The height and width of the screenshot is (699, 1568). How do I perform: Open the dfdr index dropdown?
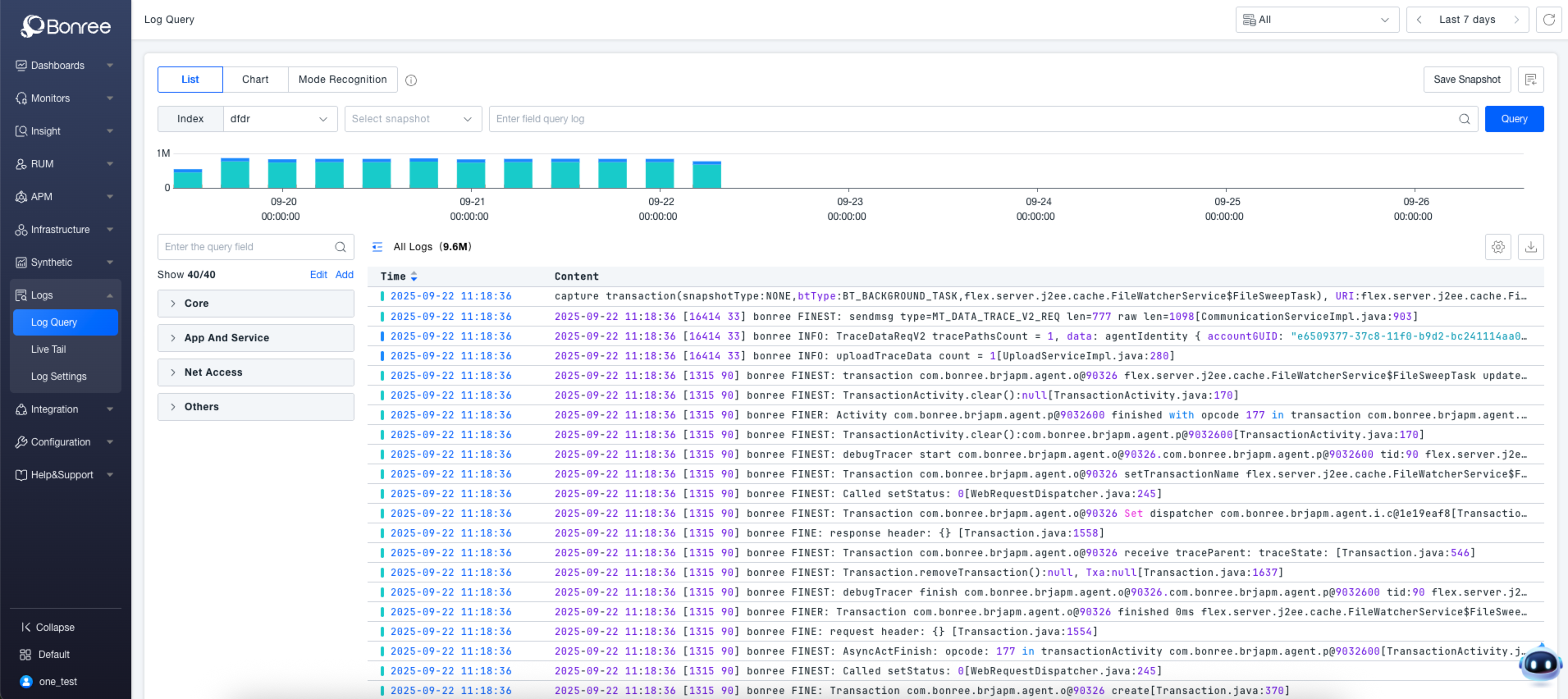tap(280, 119)
